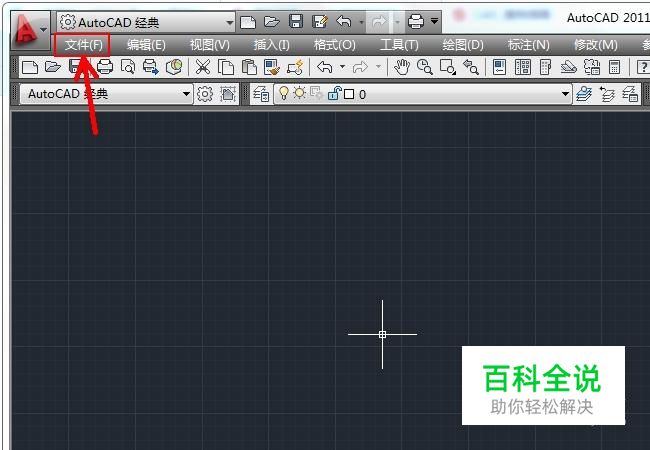
Task: Expand the layer list dropdown arrow
Action: (x=565, y=94)
